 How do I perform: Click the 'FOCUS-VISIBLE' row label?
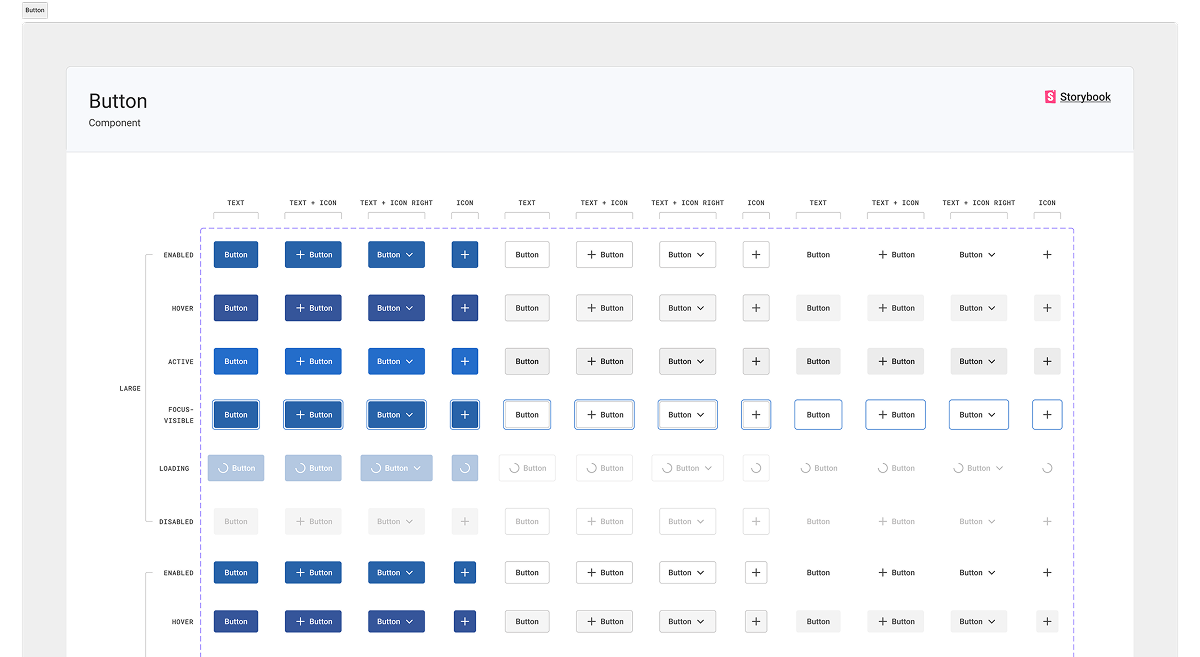(180, 415)
